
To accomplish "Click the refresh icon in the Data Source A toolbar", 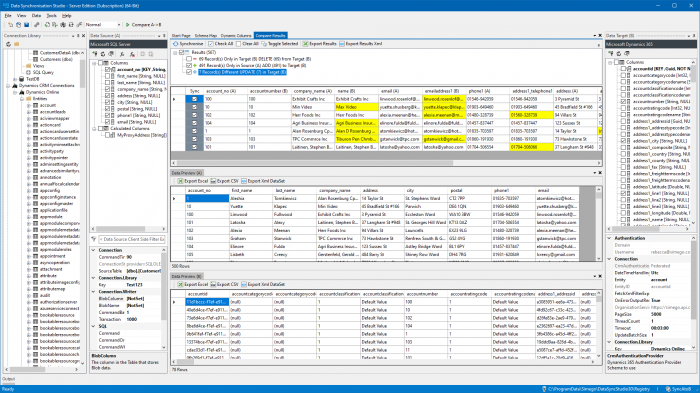I will point(103,54).
